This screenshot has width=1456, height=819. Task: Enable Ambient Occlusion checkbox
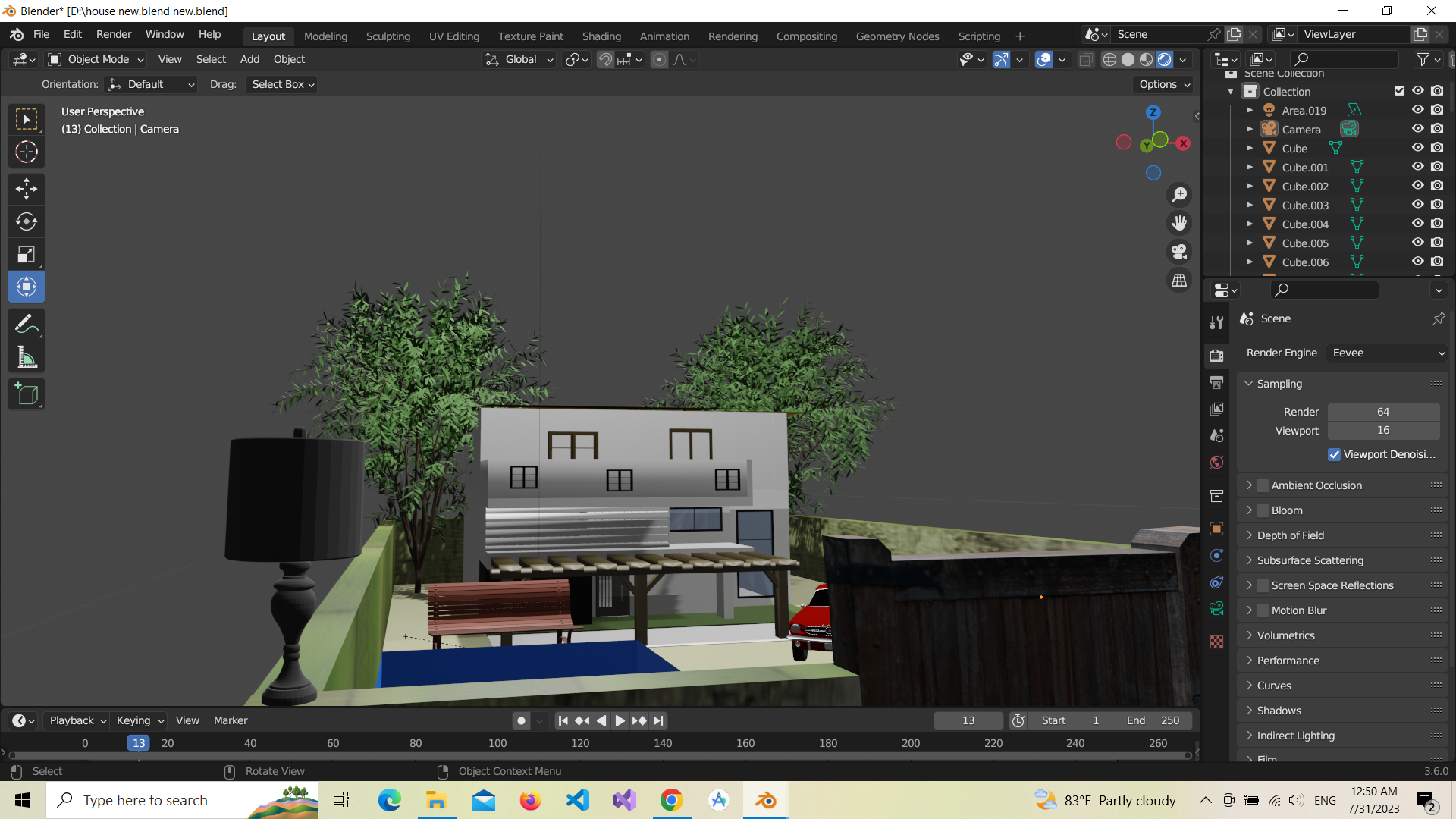pos(1263,485)
